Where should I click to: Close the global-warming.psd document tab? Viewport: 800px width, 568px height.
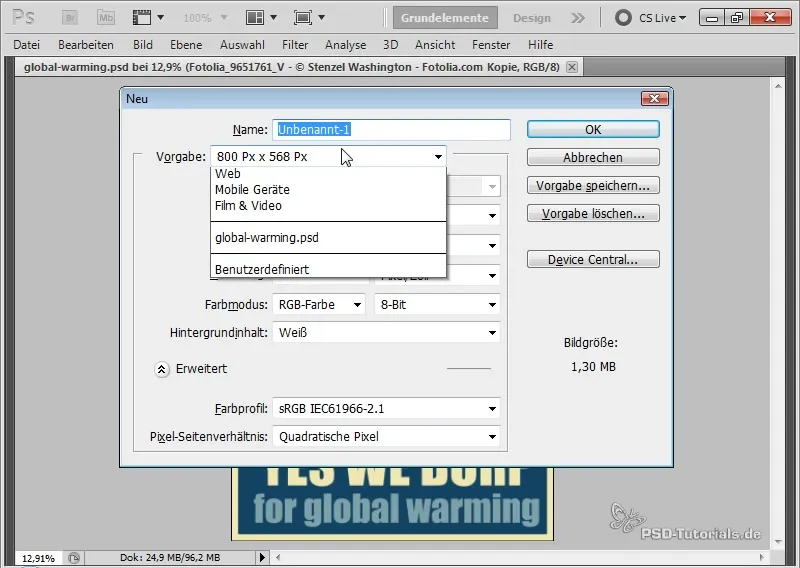[x=572, y=67]
